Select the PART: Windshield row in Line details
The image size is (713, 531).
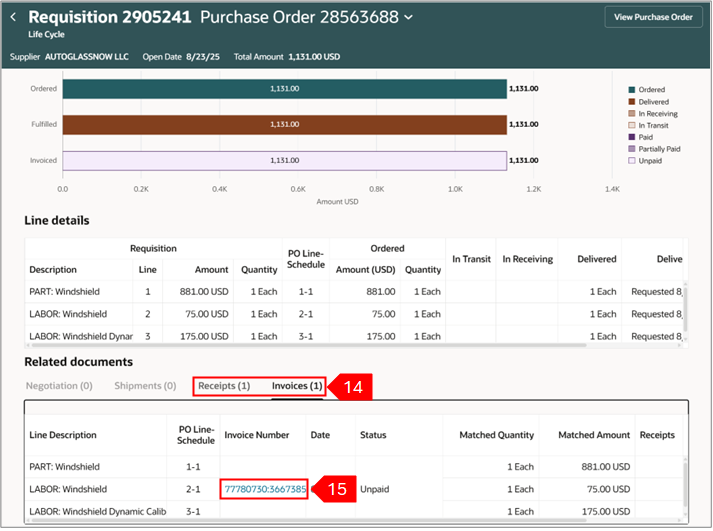(x=66, y=292)
